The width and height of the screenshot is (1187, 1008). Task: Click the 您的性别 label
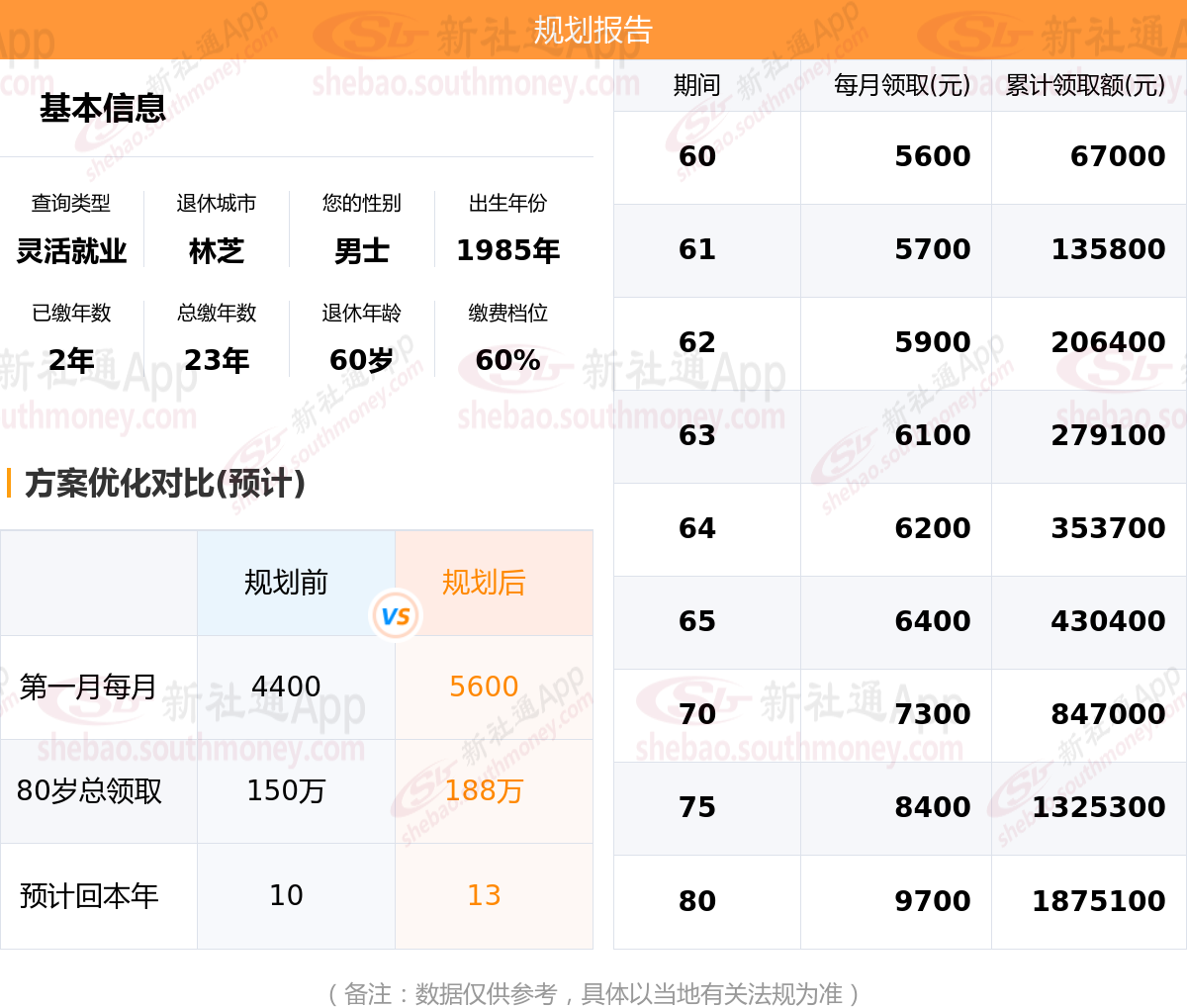click(x=362, y=203)
